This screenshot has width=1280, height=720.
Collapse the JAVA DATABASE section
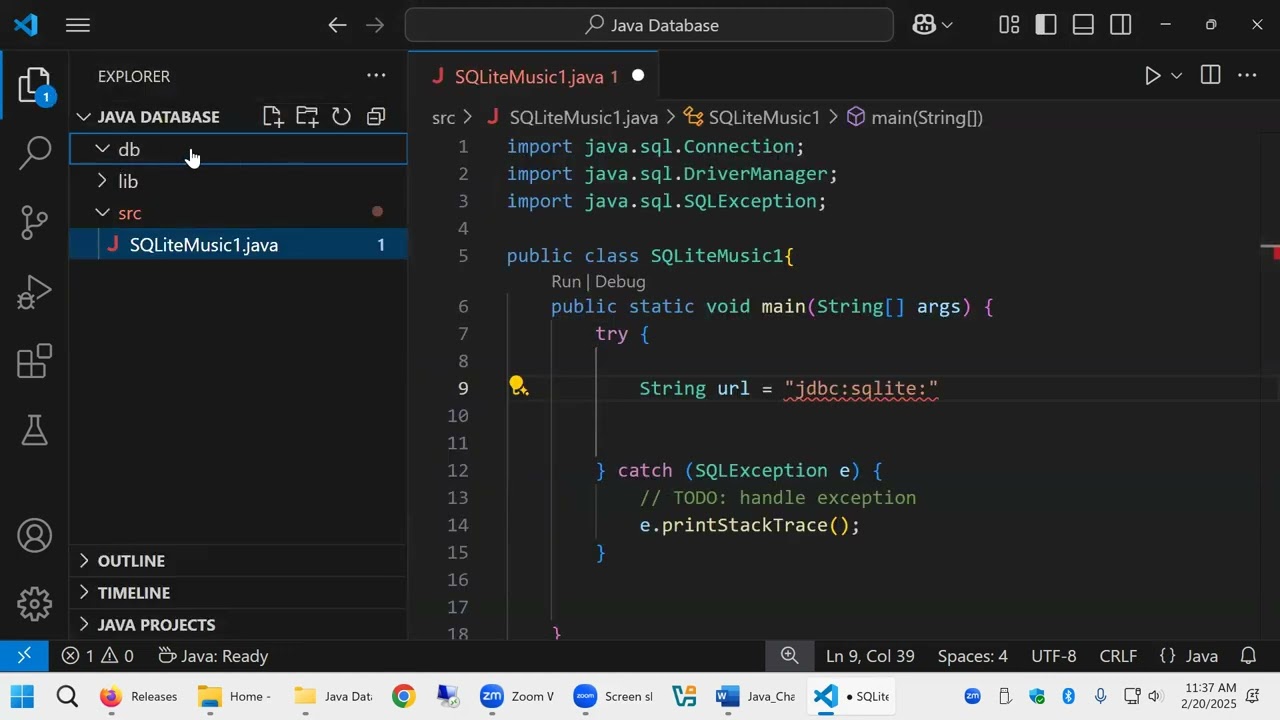click(84, 117)
